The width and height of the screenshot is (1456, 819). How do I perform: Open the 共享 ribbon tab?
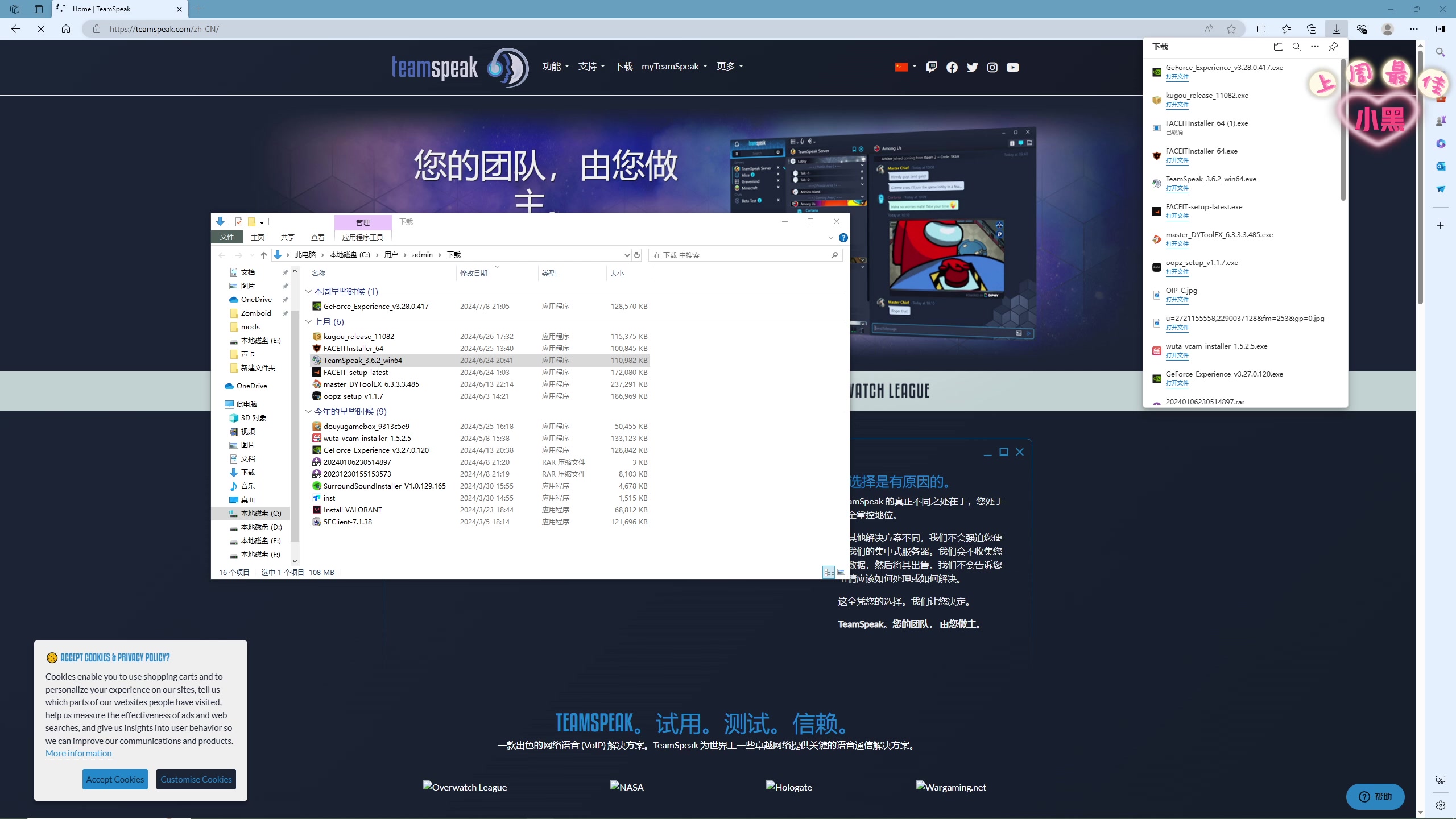[288, 237]
